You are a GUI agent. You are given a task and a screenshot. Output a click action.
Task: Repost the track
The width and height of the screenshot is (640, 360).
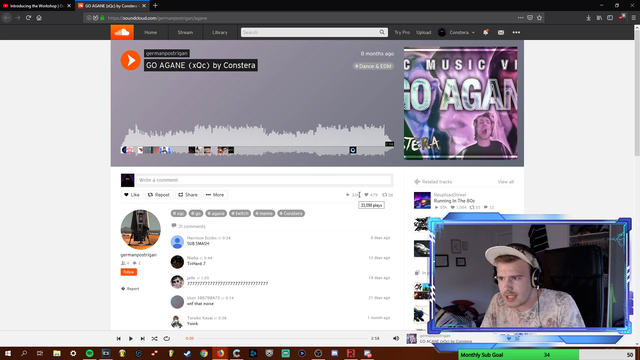(158, 195)
